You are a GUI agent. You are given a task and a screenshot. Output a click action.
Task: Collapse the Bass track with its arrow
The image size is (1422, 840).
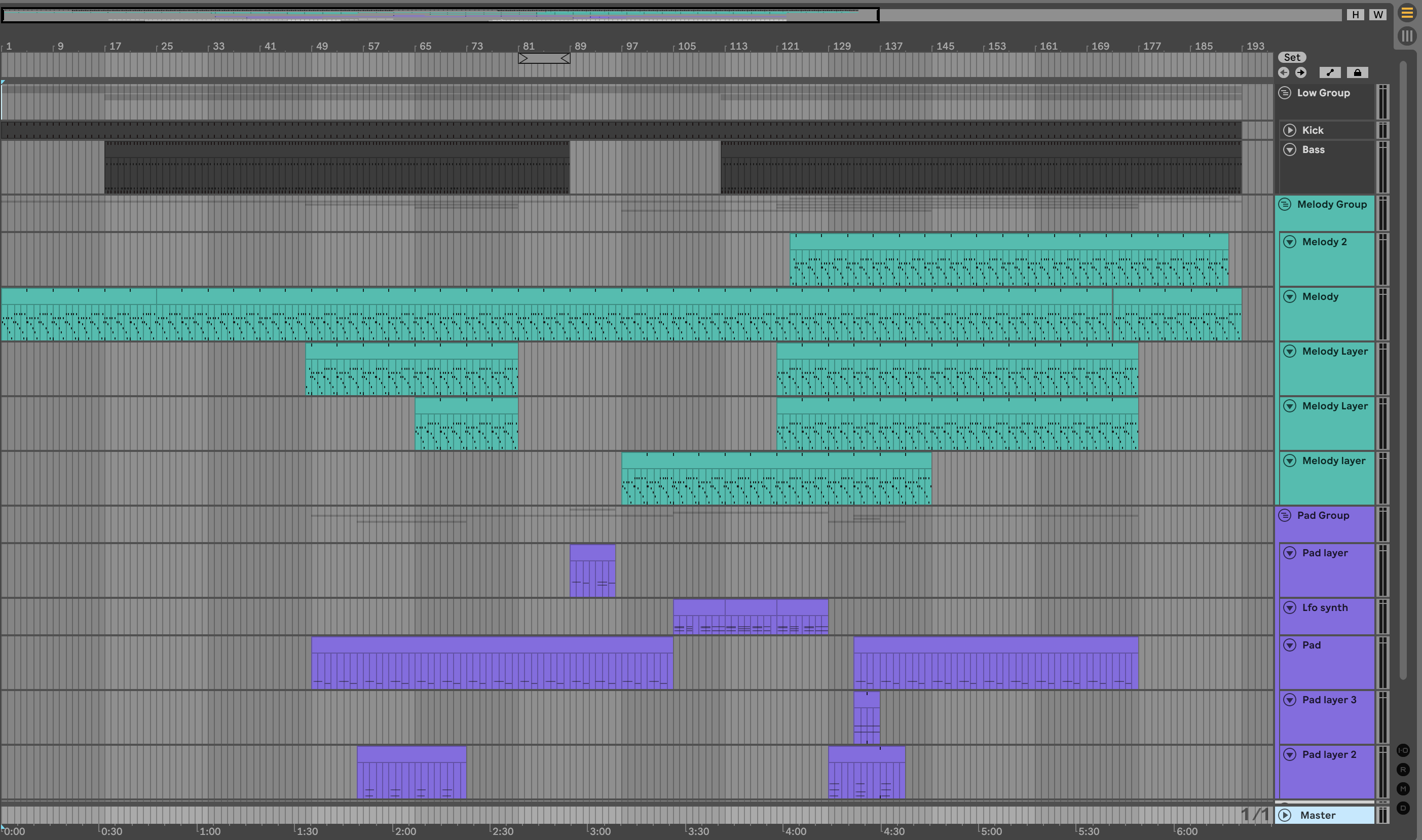click(x=1290, y=149)
